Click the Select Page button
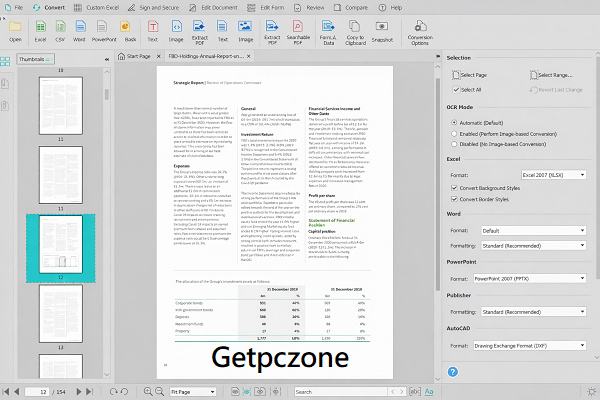 point(470,75)
